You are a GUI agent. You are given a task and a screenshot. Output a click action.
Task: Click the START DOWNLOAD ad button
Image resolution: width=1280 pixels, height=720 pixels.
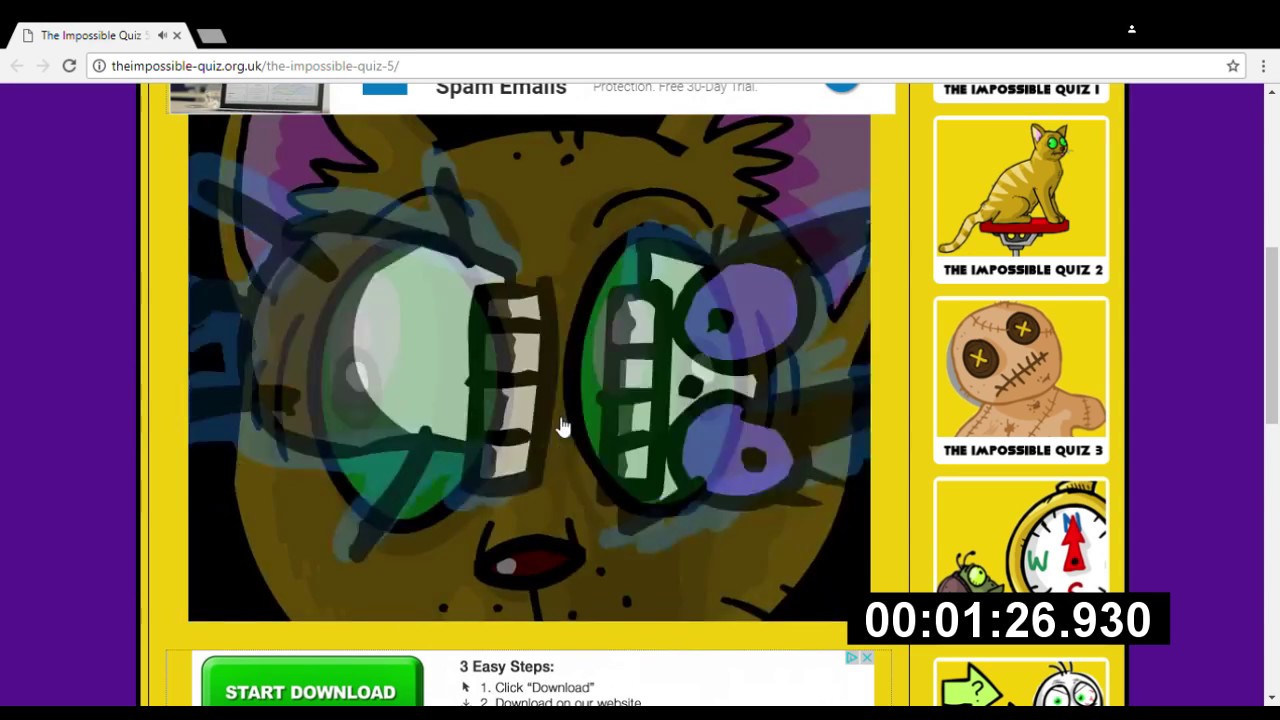312,683
